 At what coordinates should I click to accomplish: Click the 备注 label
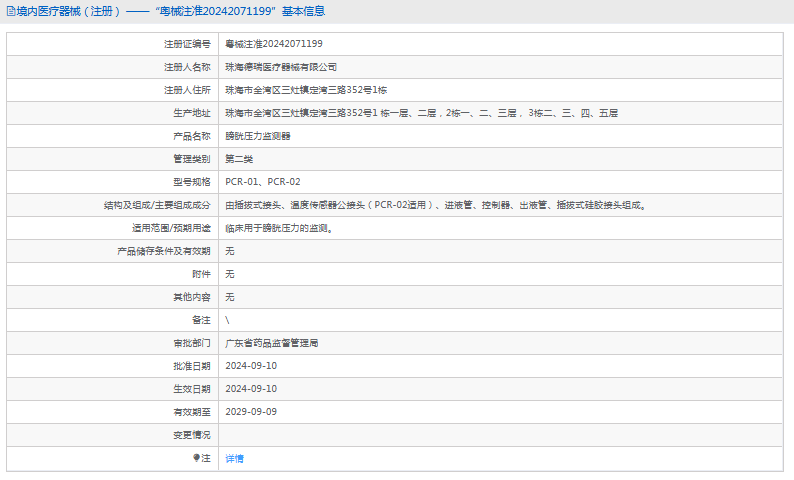pos(201,320)
